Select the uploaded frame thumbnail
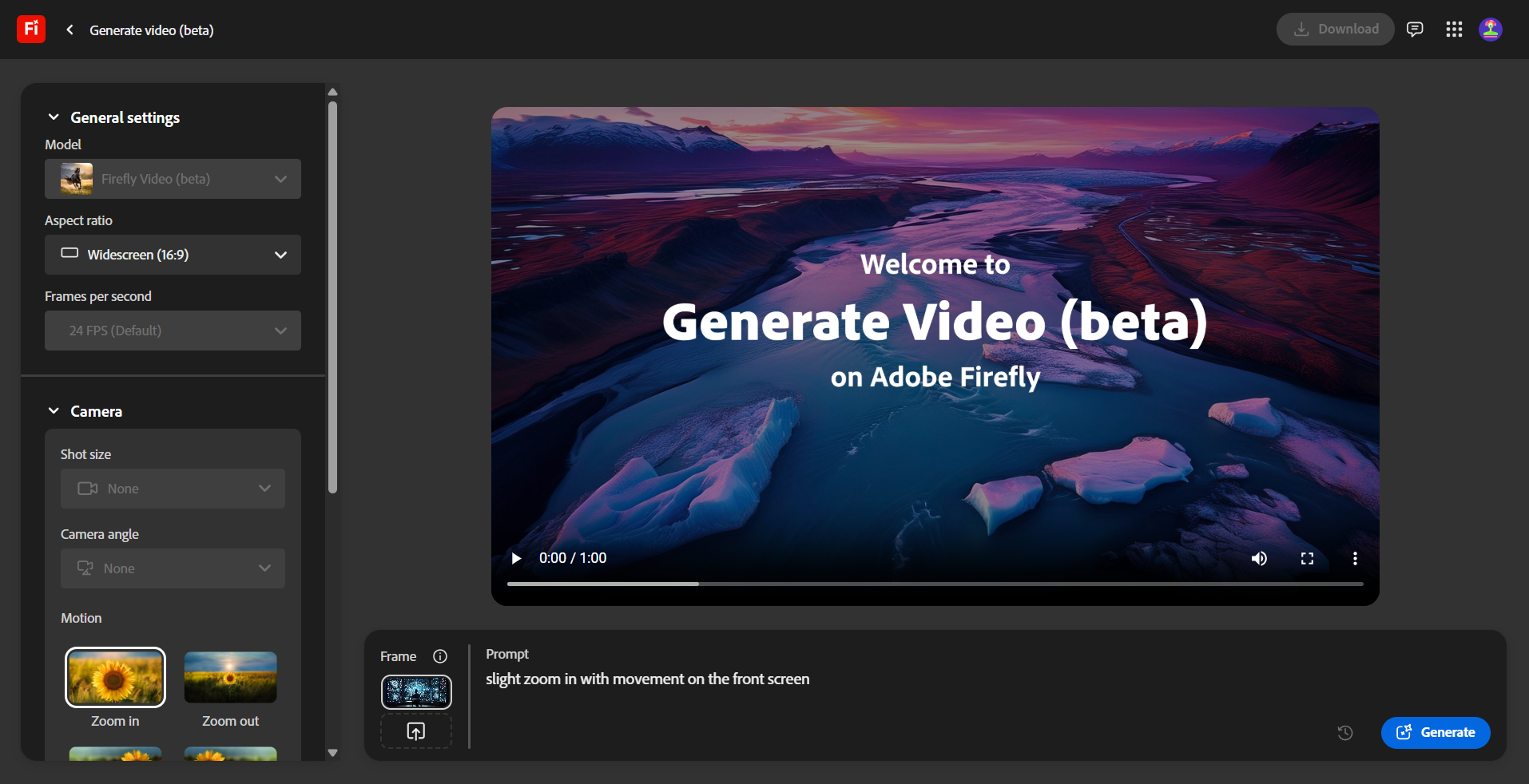The height and width of the screenshot is (784, 1529). pos(415,691)
